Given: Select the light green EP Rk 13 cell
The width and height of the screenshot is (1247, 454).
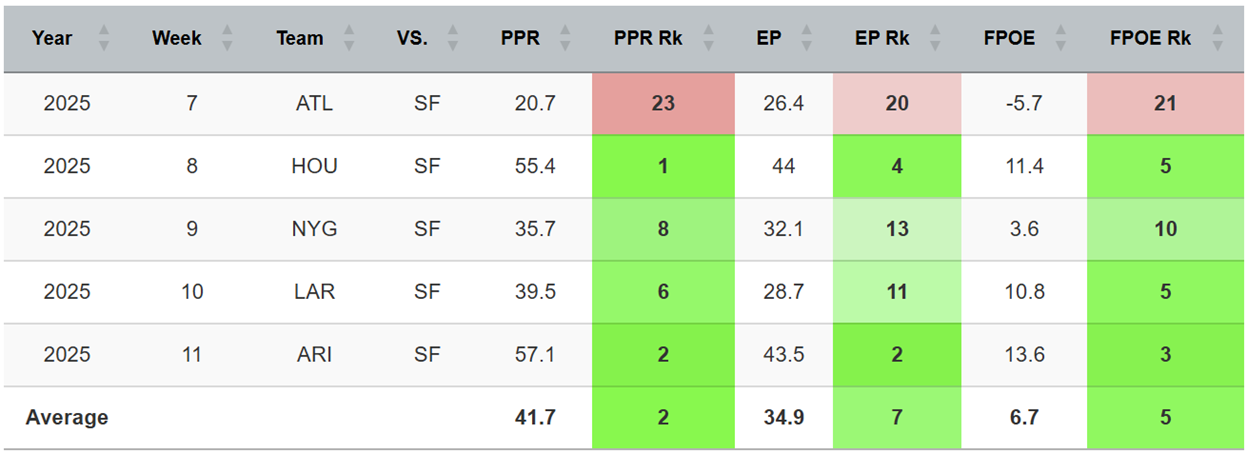Looking at the screenshot, I should (x=897, y=229).
